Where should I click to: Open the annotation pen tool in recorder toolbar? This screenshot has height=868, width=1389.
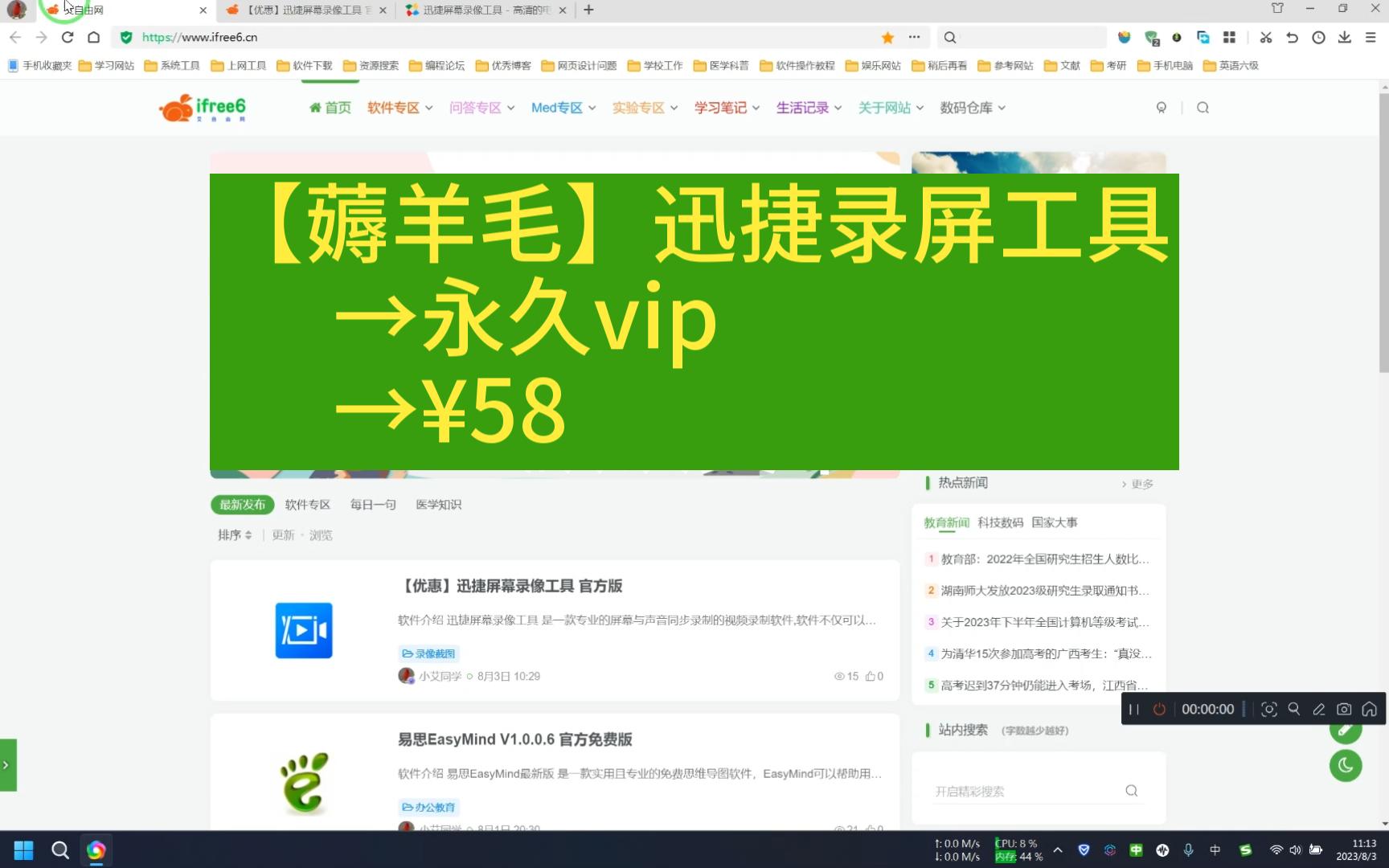pyautogui.click(x=1318, y=709)
